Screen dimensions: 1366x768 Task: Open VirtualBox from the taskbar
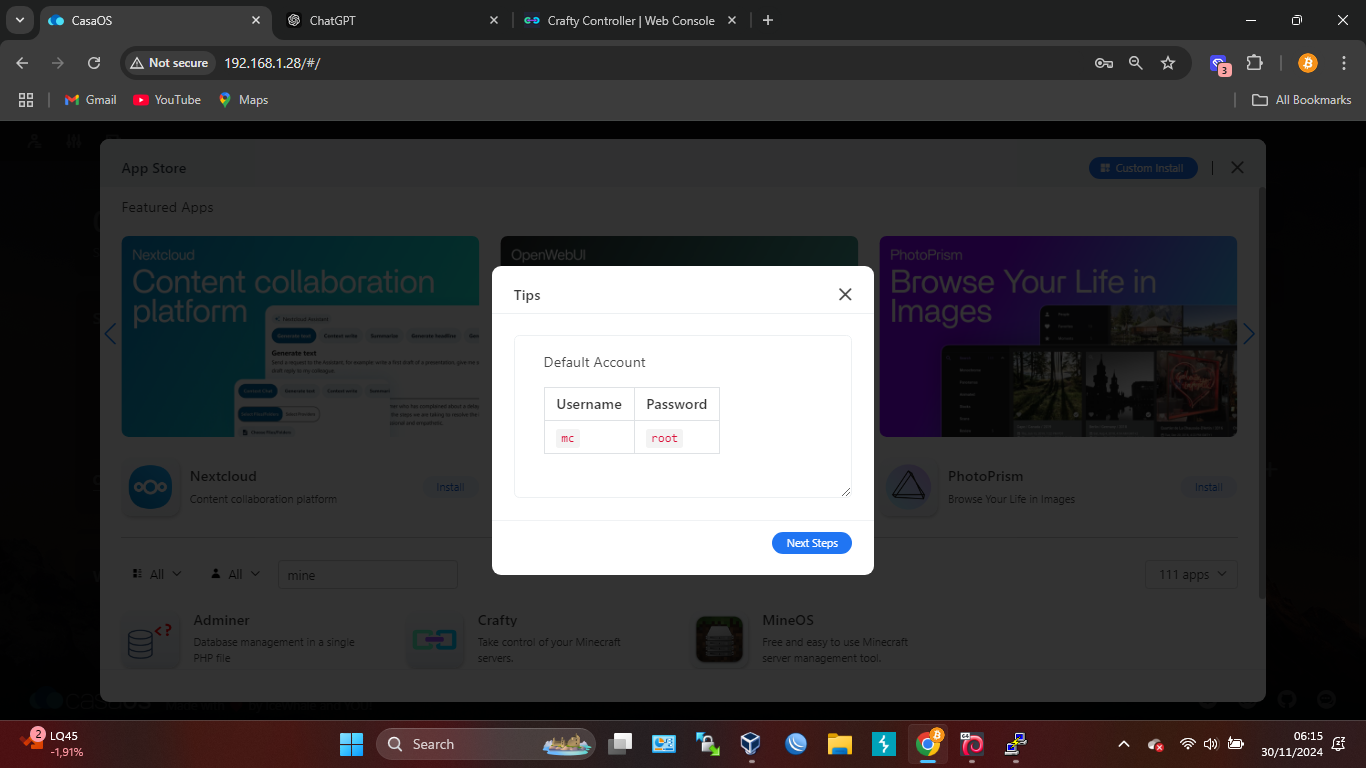coord(751,744)
